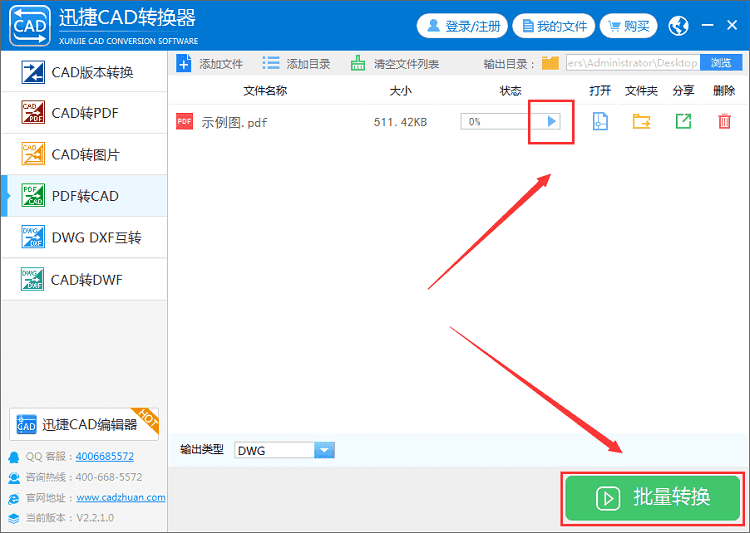This screenshot has width=750, height=533.
Task: Open the login/register button (登录/注册)
Action: [x=462, y=26]
